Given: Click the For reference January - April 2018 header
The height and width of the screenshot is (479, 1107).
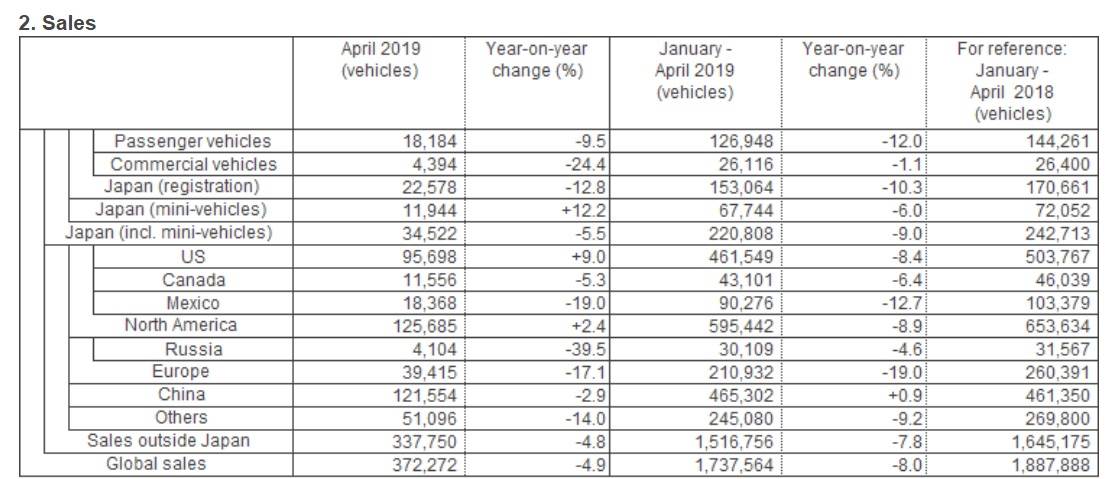Looking at the screenshot, I should click(x=1012, y=81).
